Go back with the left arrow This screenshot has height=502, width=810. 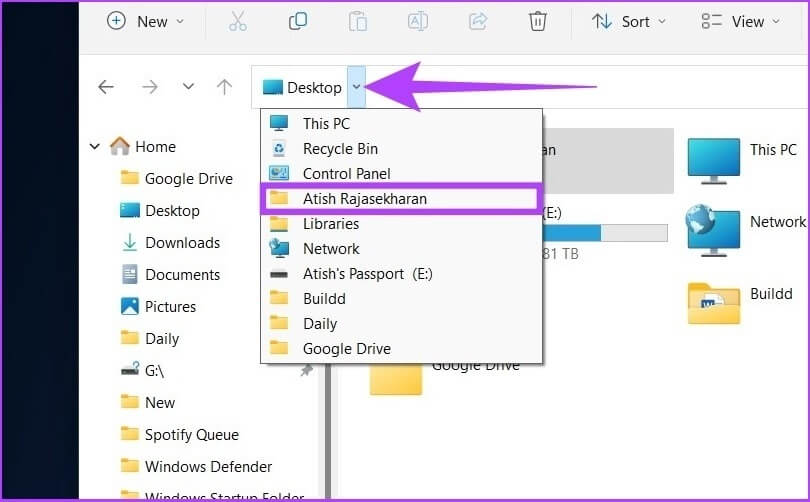(x=106, y=87)
